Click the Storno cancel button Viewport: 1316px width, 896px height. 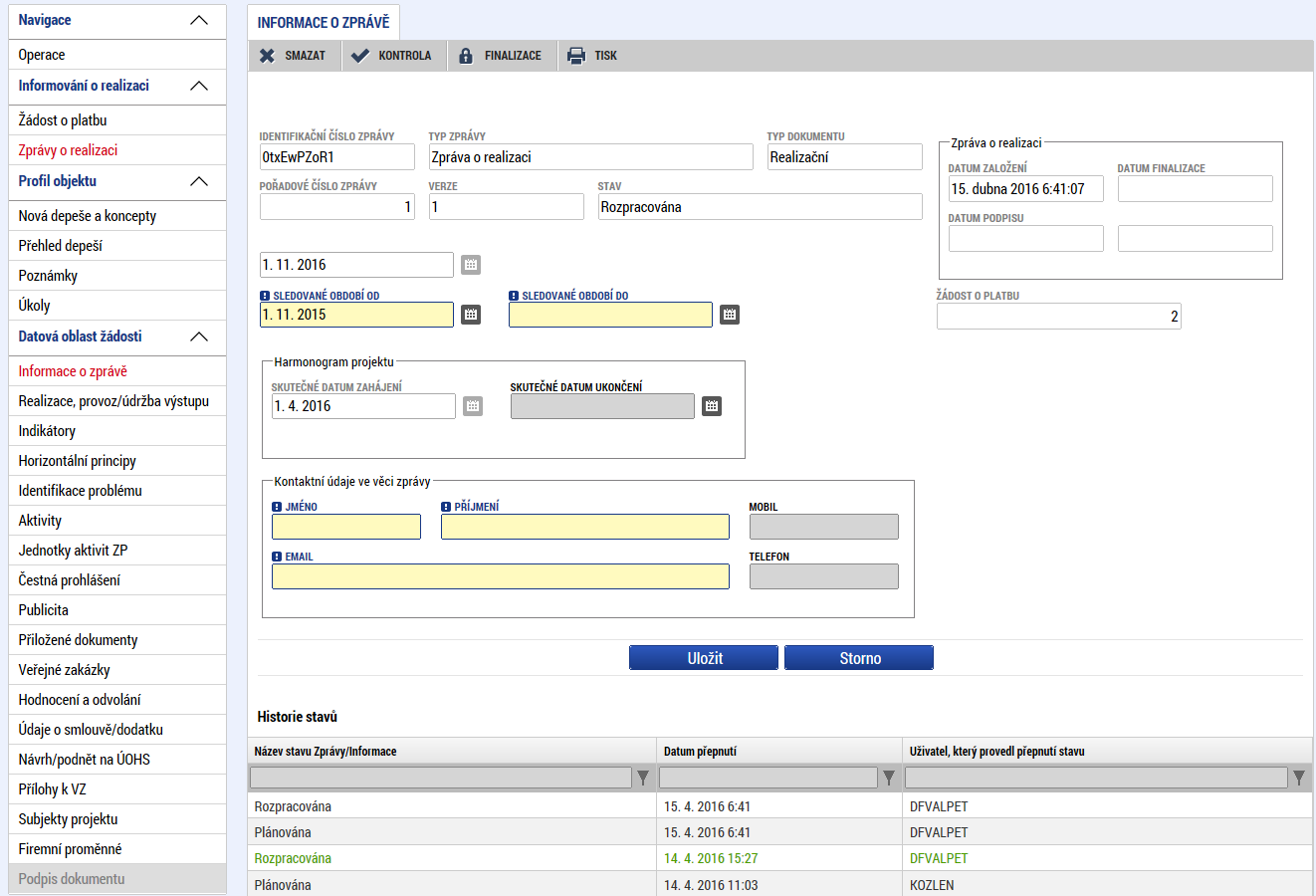click(859, 658)
